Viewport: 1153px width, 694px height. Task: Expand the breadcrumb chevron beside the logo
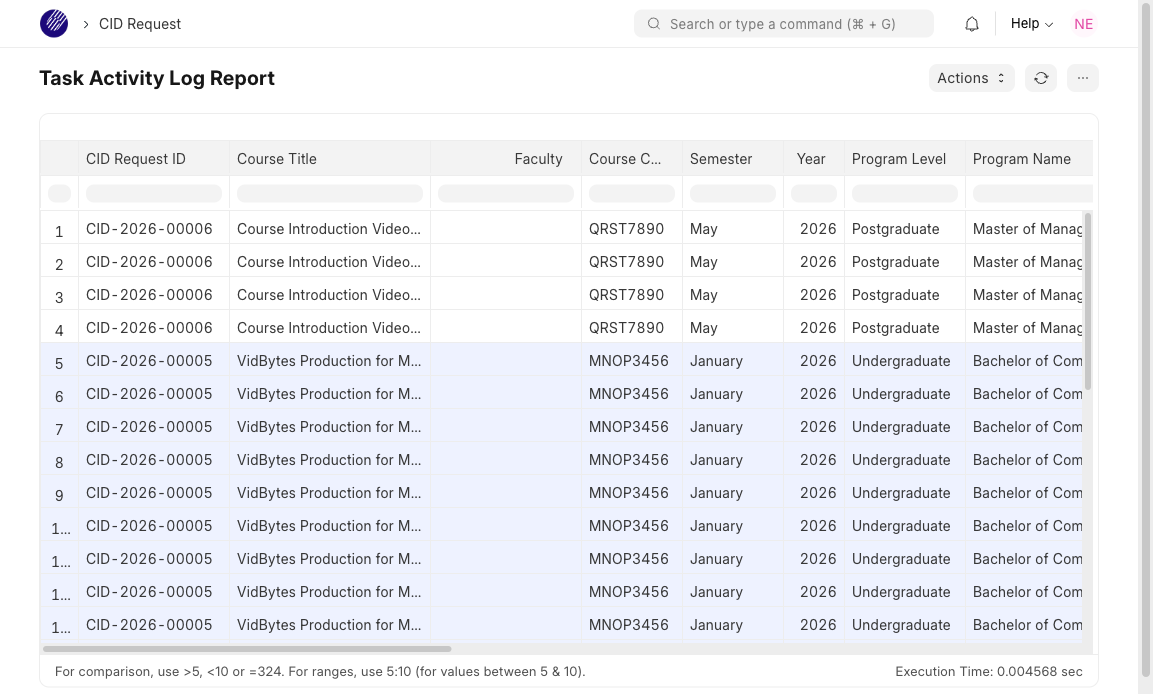point(85,23)
